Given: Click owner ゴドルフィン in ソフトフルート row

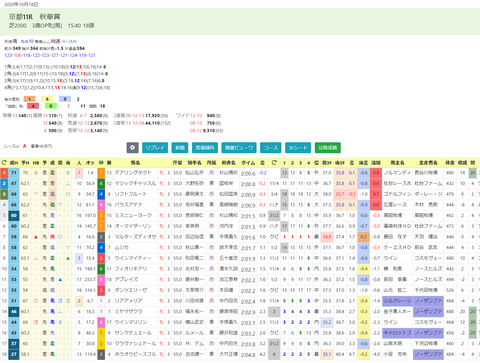Looking at the screenshot, I should point(398,194).
